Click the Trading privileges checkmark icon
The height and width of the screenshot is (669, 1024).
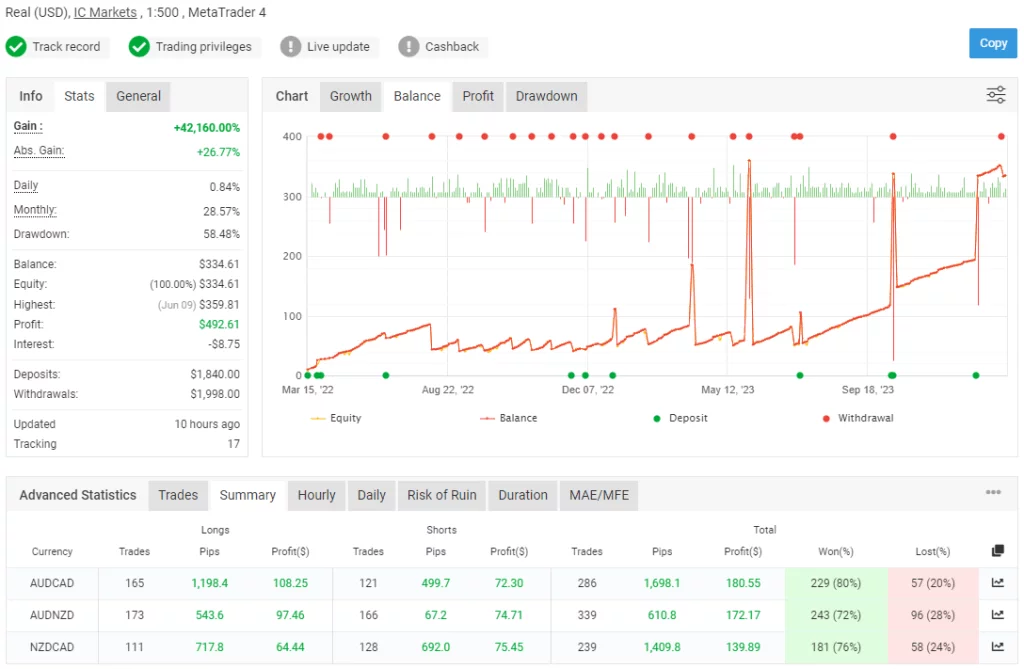point(140,46)
